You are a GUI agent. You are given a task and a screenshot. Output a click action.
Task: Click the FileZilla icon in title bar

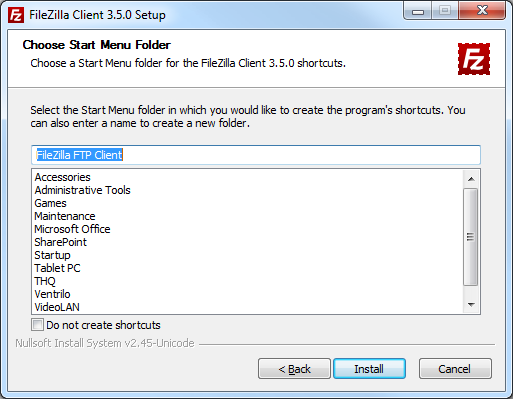[16, 15]
